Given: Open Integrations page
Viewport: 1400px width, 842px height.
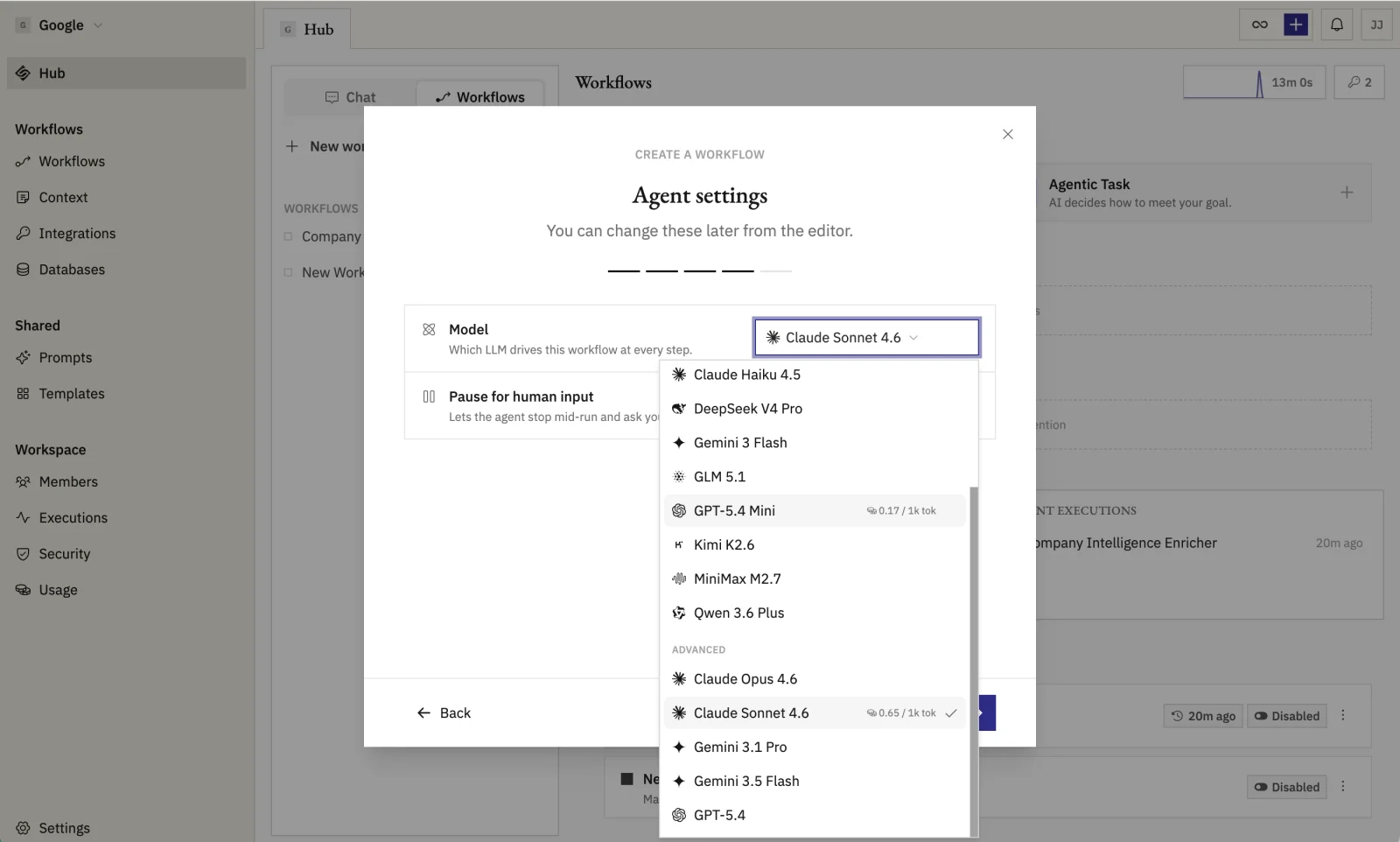Looking at the screenshot, I should click(127, 234).
